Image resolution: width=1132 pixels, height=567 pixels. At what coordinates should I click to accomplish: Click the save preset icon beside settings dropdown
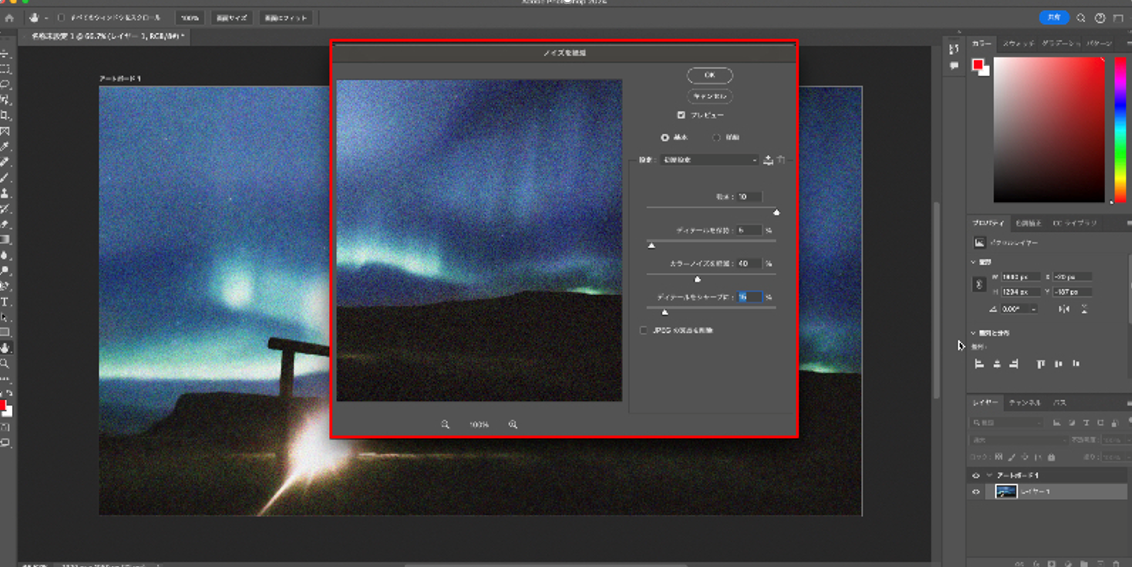click(768, 160)
